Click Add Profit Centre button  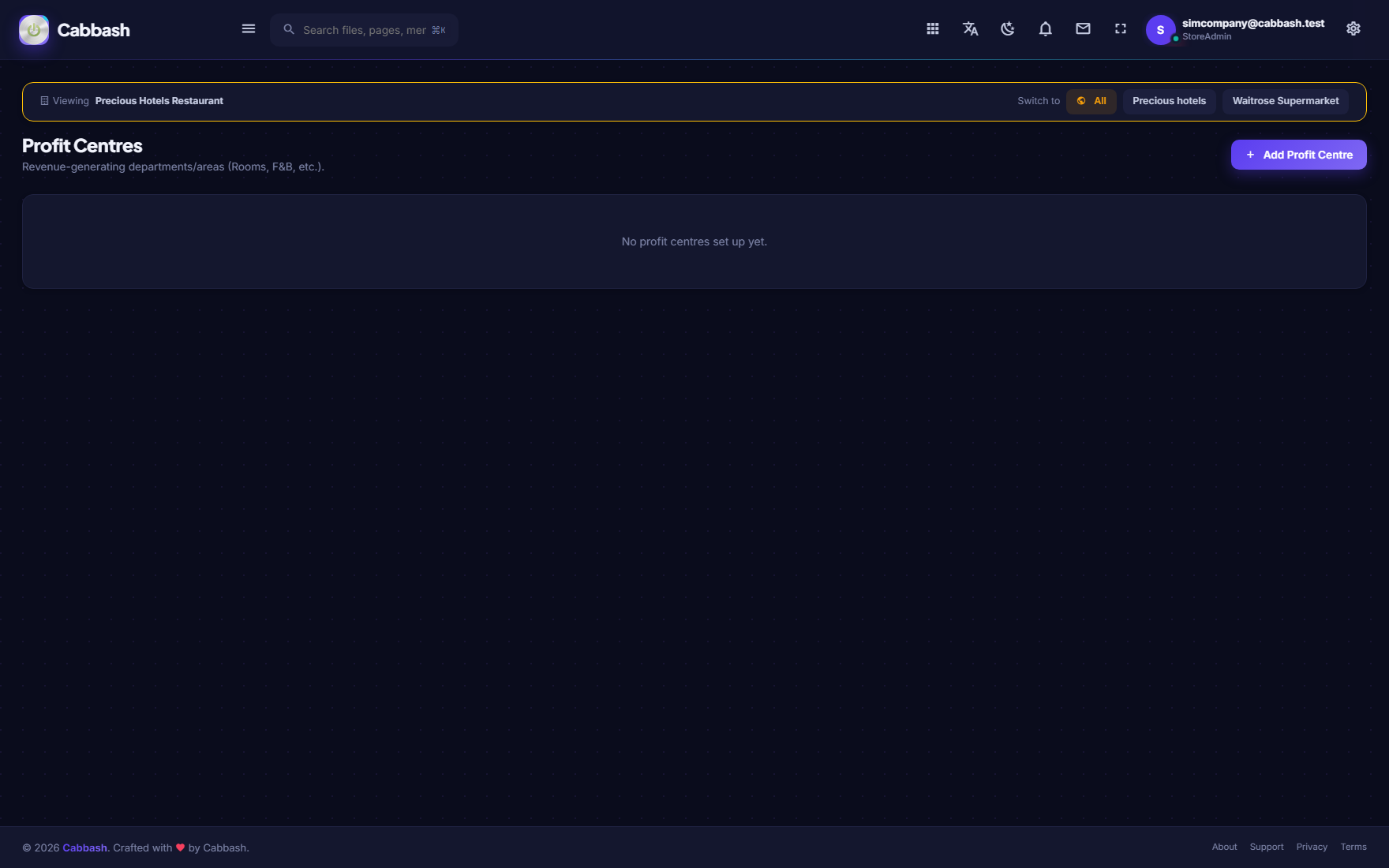coord(1299,155)
